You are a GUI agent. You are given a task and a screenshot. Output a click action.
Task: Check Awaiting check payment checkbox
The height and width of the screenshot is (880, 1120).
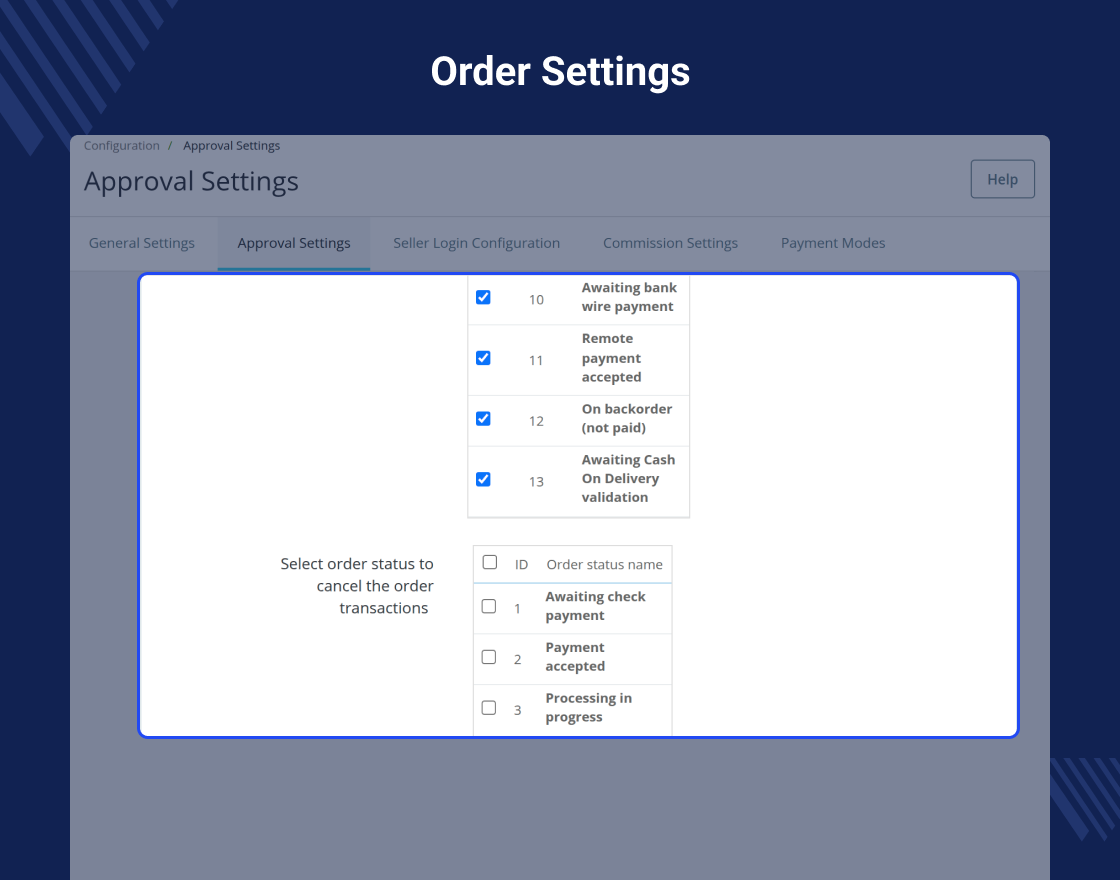[489, 606]
